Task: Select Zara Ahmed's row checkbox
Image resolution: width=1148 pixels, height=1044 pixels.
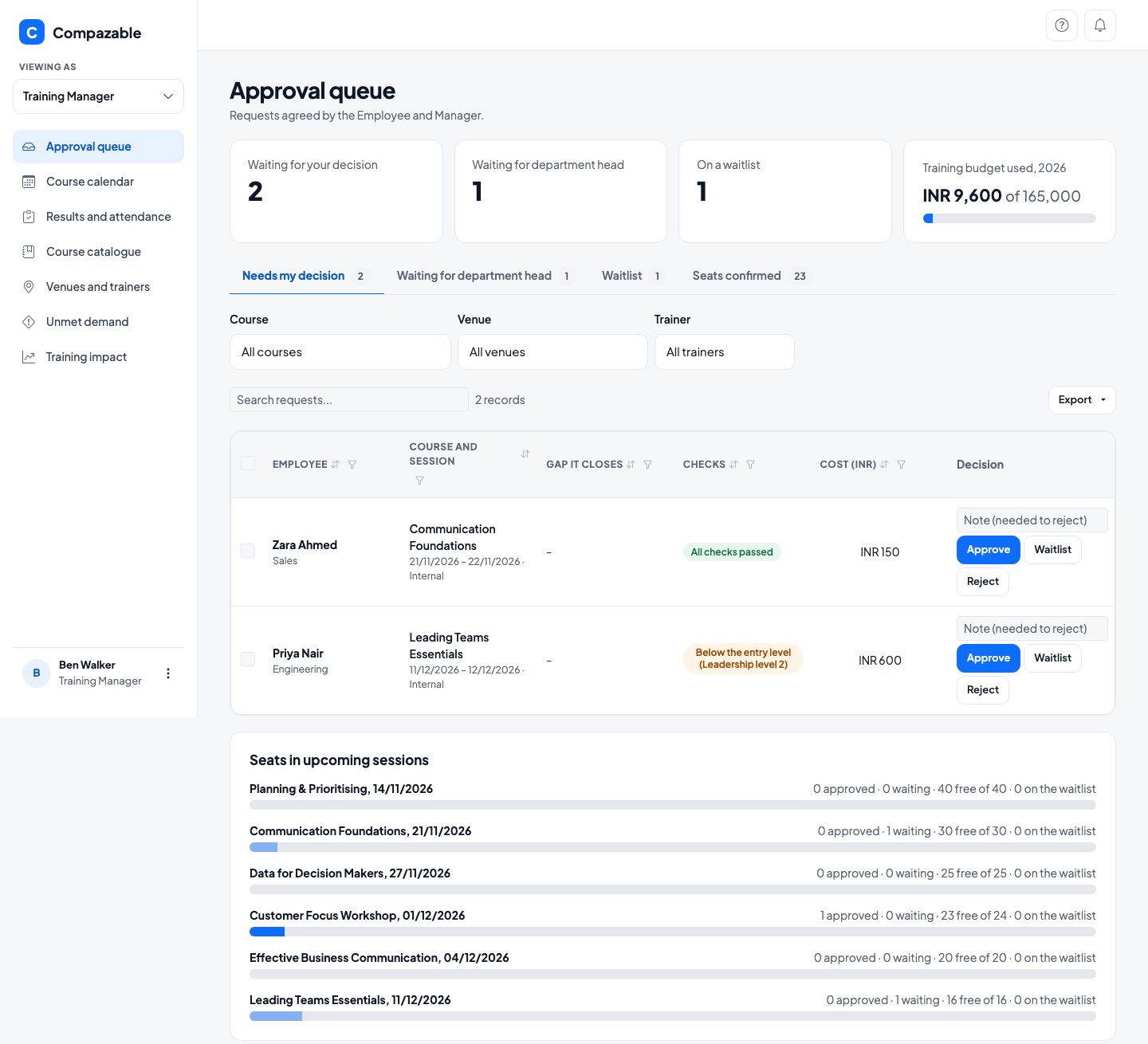Action: point(248,551)
